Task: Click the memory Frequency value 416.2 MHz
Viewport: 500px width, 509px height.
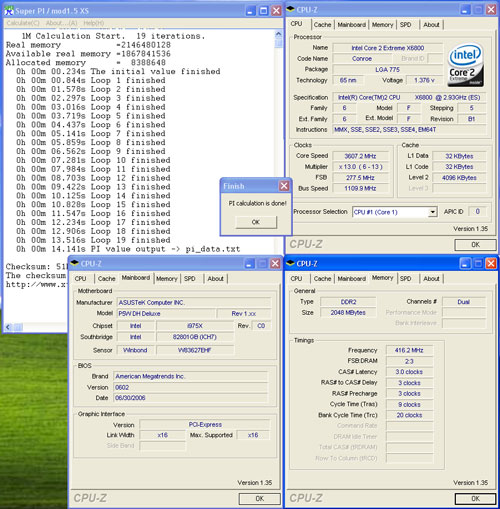Action: 409,350
